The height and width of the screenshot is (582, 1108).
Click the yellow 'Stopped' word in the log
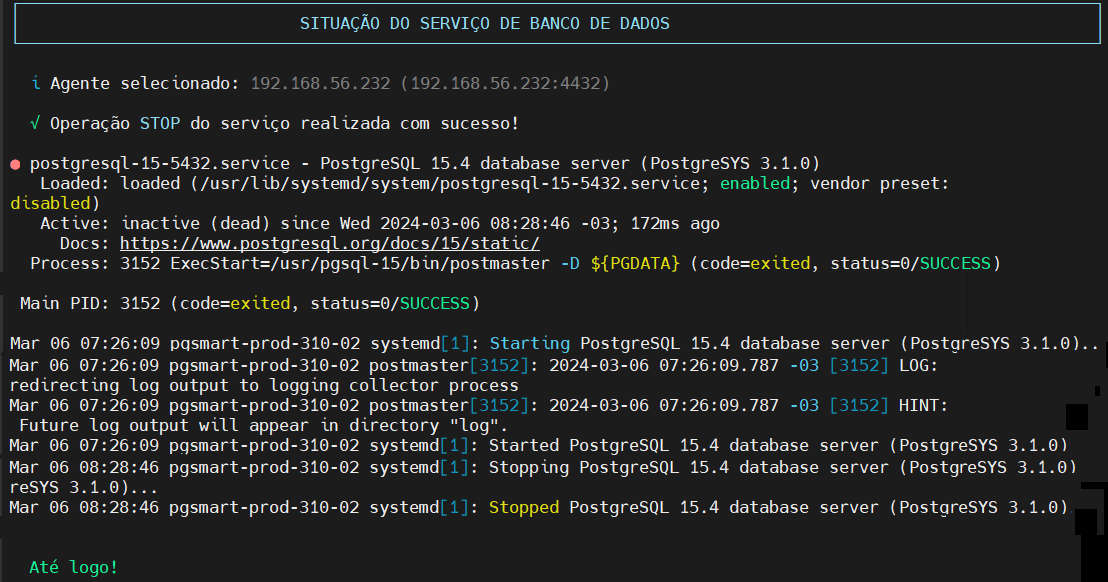pos(524,508)
